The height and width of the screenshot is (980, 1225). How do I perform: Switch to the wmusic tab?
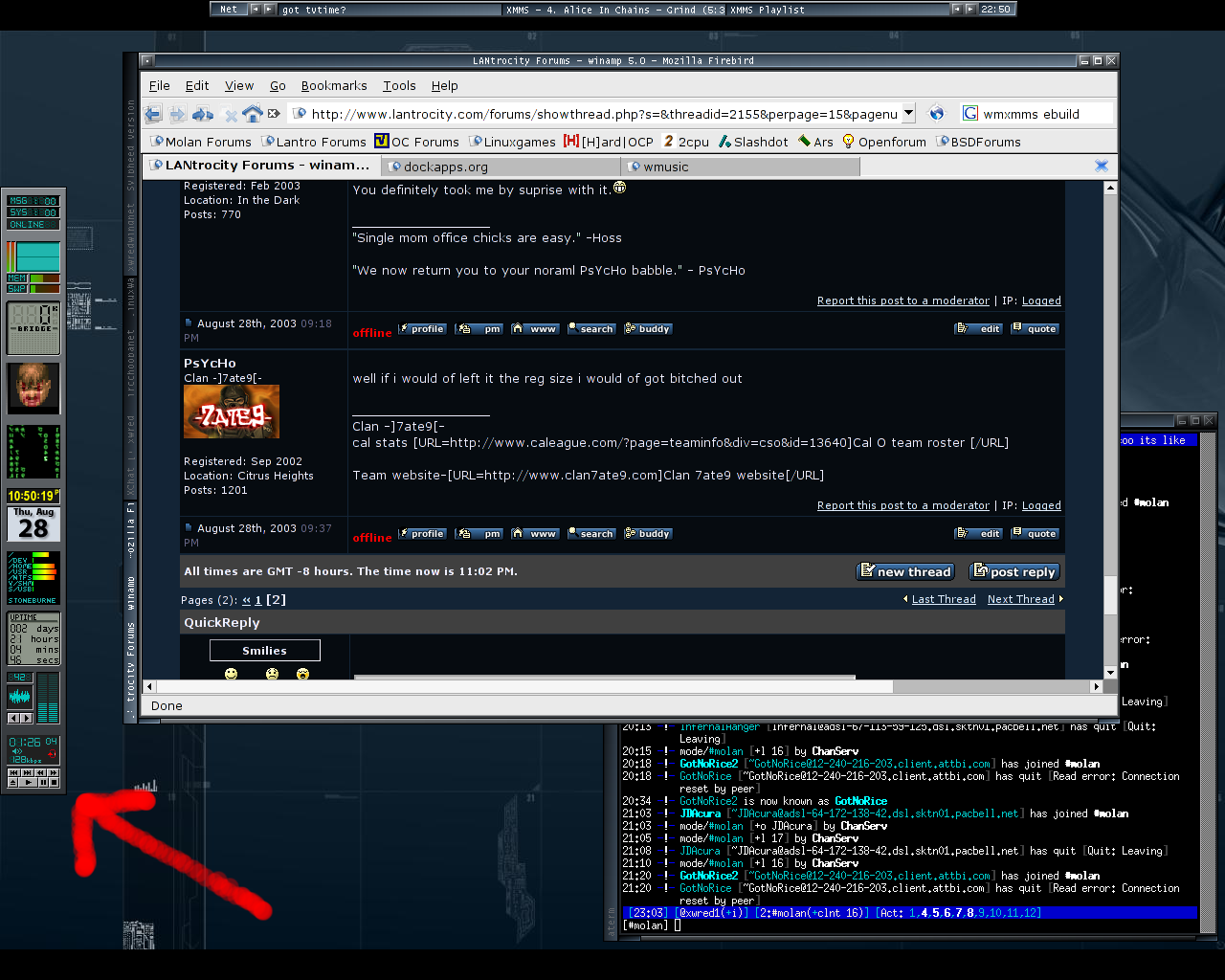point(740,167)
